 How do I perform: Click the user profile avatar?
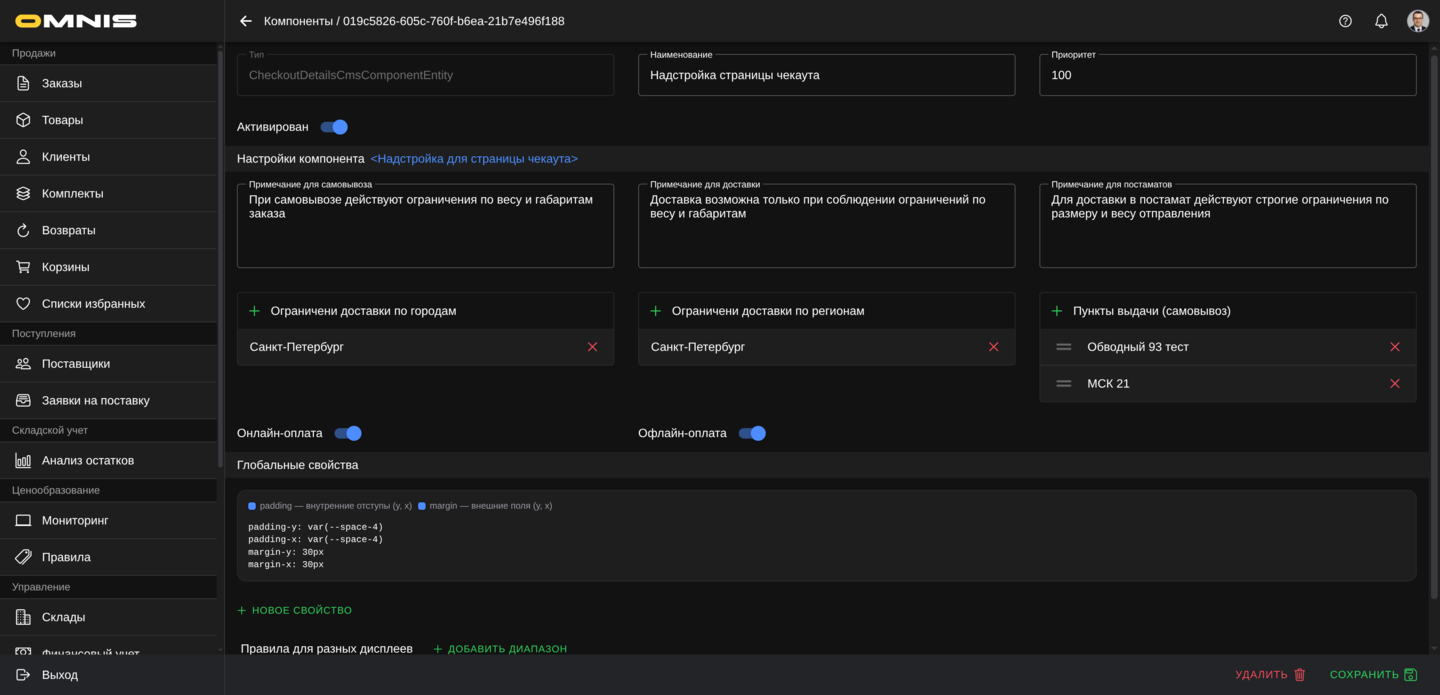(x=1417, y=21)
